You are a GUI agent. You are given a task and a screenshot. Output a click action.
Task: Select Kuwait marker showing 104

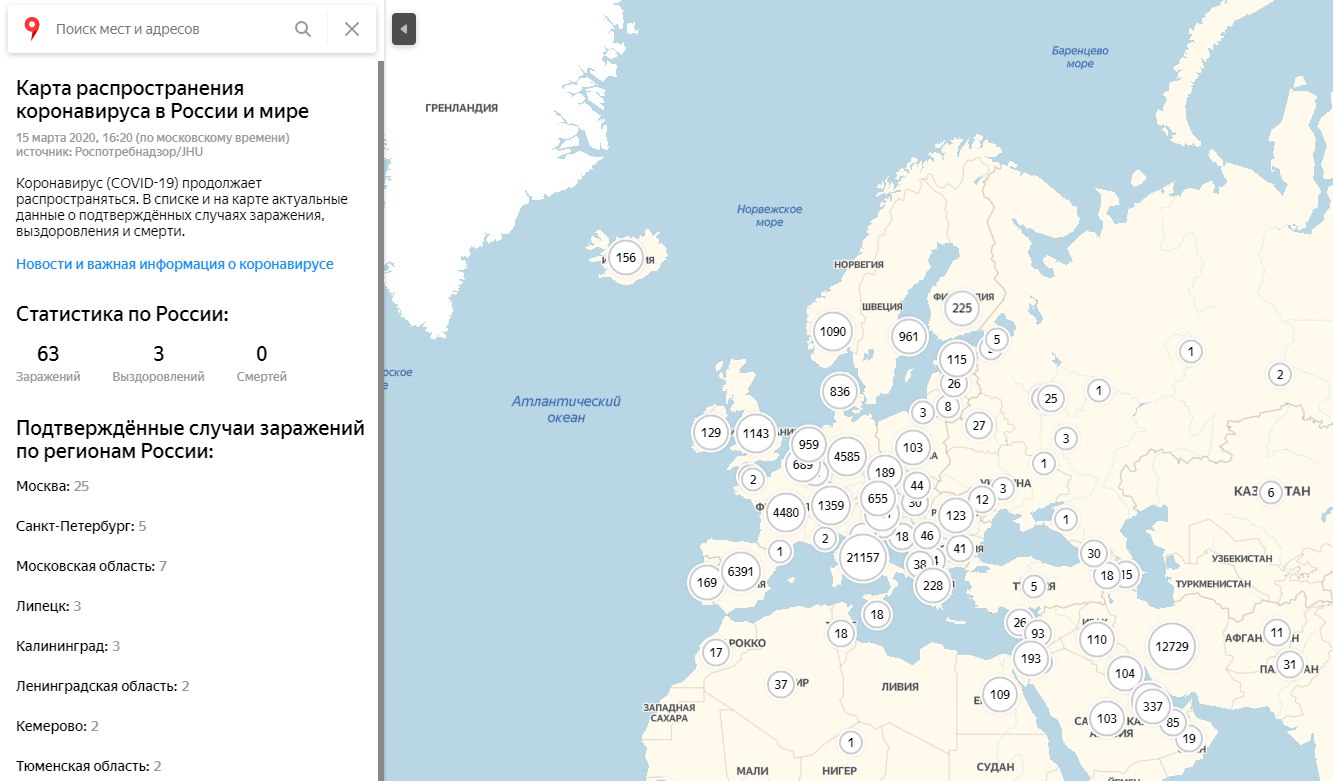tap(1125, 674)
